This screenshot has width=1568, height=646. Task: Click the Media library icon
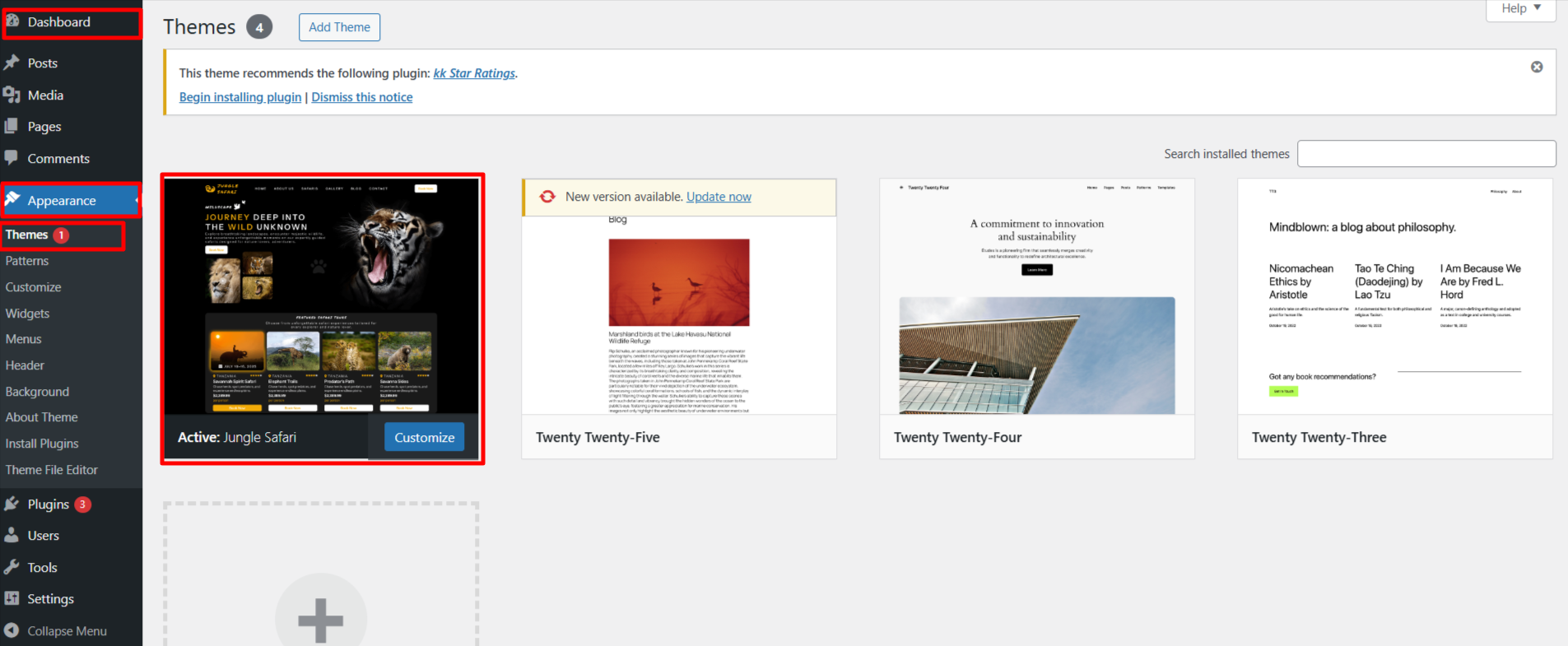[12, 95]
